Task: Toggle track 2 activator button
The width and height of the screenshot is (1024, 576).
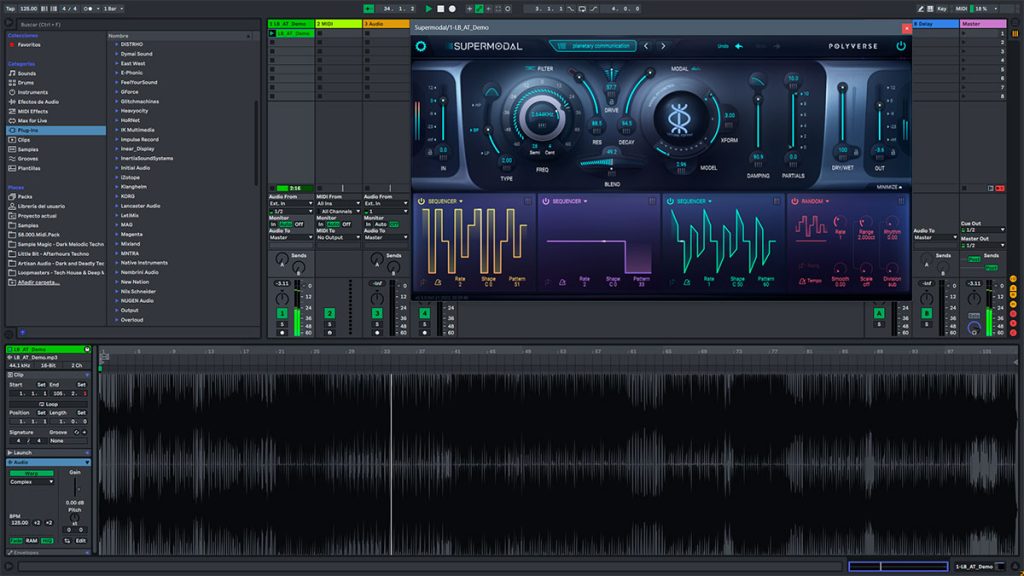Action: click(x=330, y=313)
